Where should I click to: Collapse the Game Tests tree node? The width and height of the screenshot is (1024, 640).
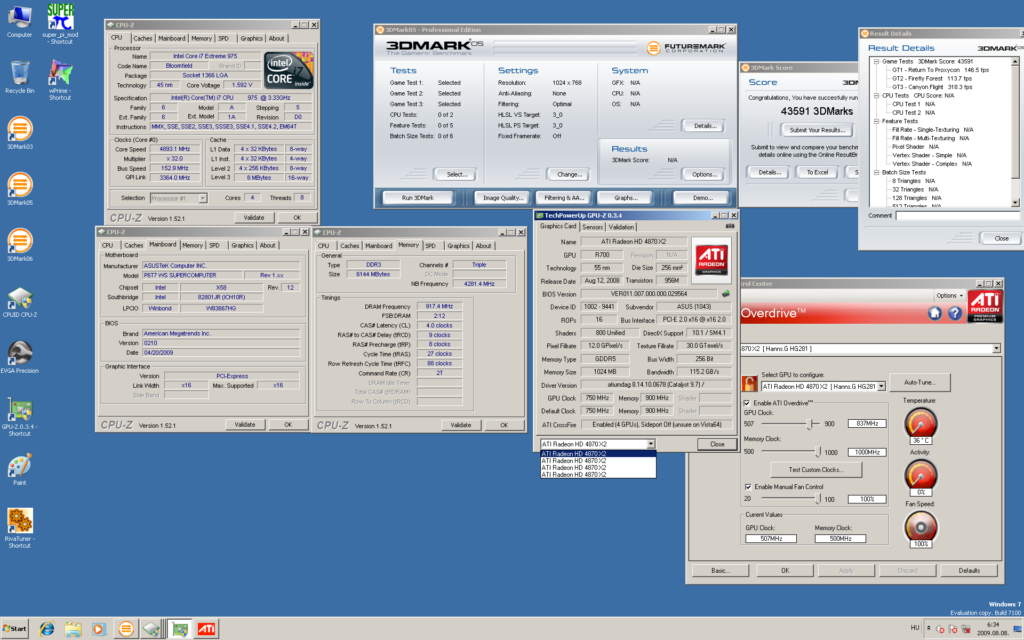pyautogui.click(x=876, y=61)
